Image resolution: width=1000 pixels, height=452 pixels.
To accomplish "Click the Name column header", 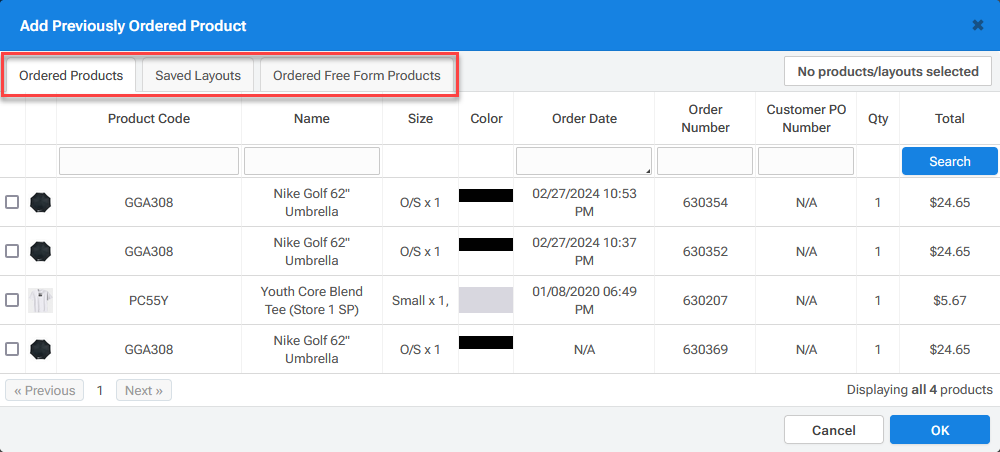I will point(312,119).
